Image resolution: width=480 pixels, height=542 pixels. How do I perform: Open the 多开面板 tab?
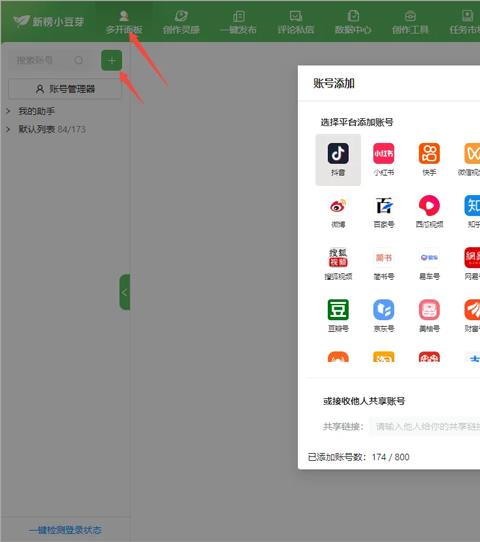[124, 22]
